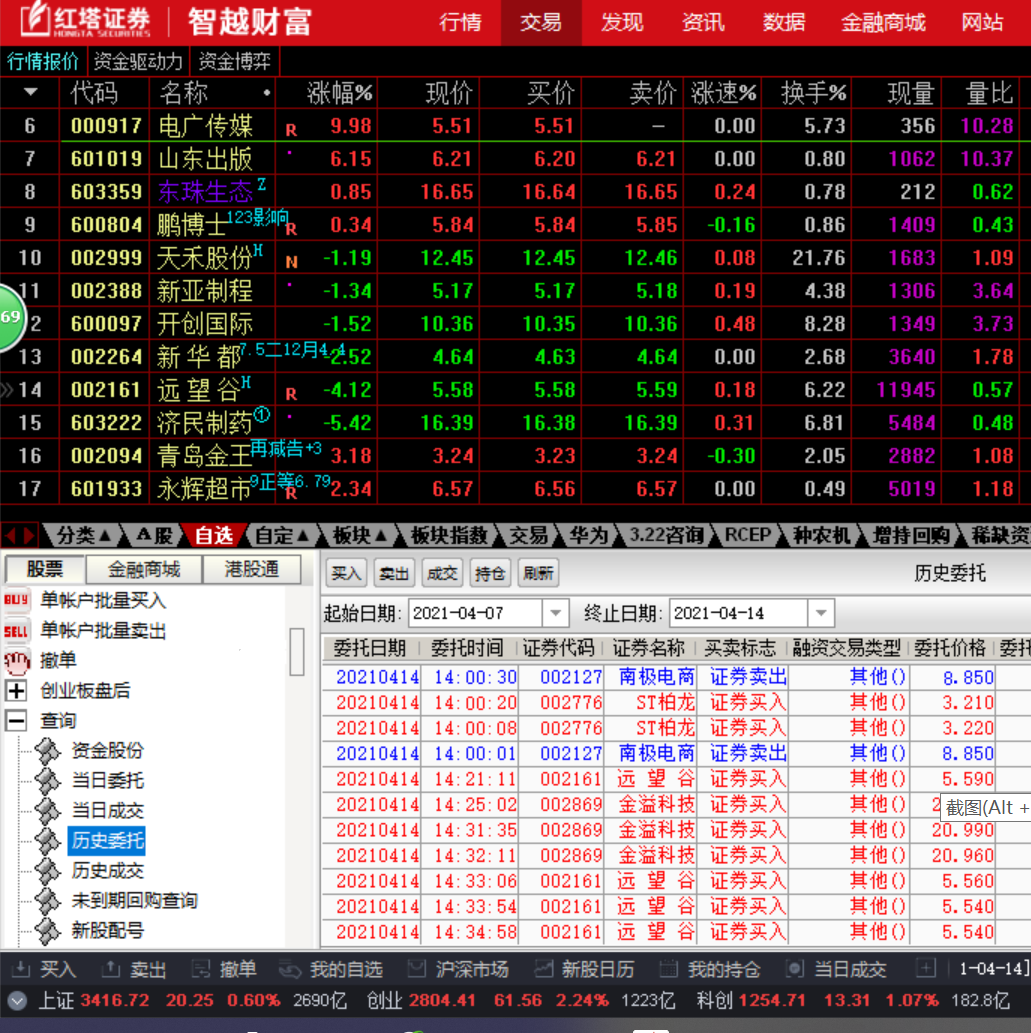Click the BUY batch purchase icon

tap(16, 600)
